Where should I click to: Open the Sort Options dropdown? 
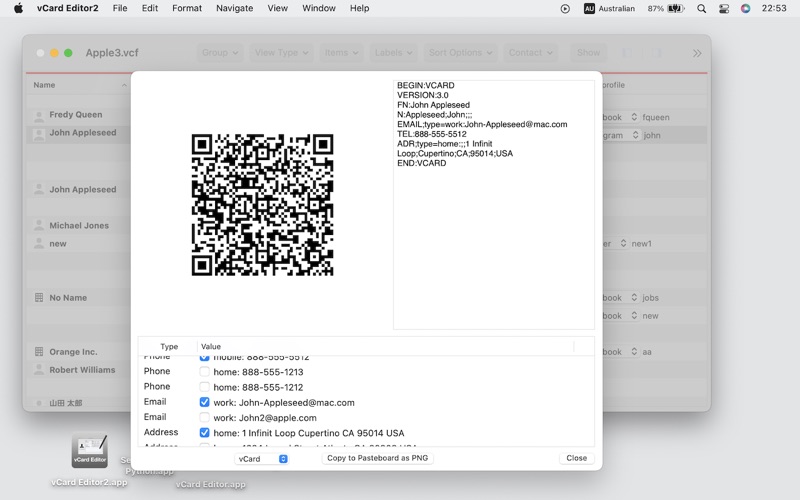click(460, 53)
